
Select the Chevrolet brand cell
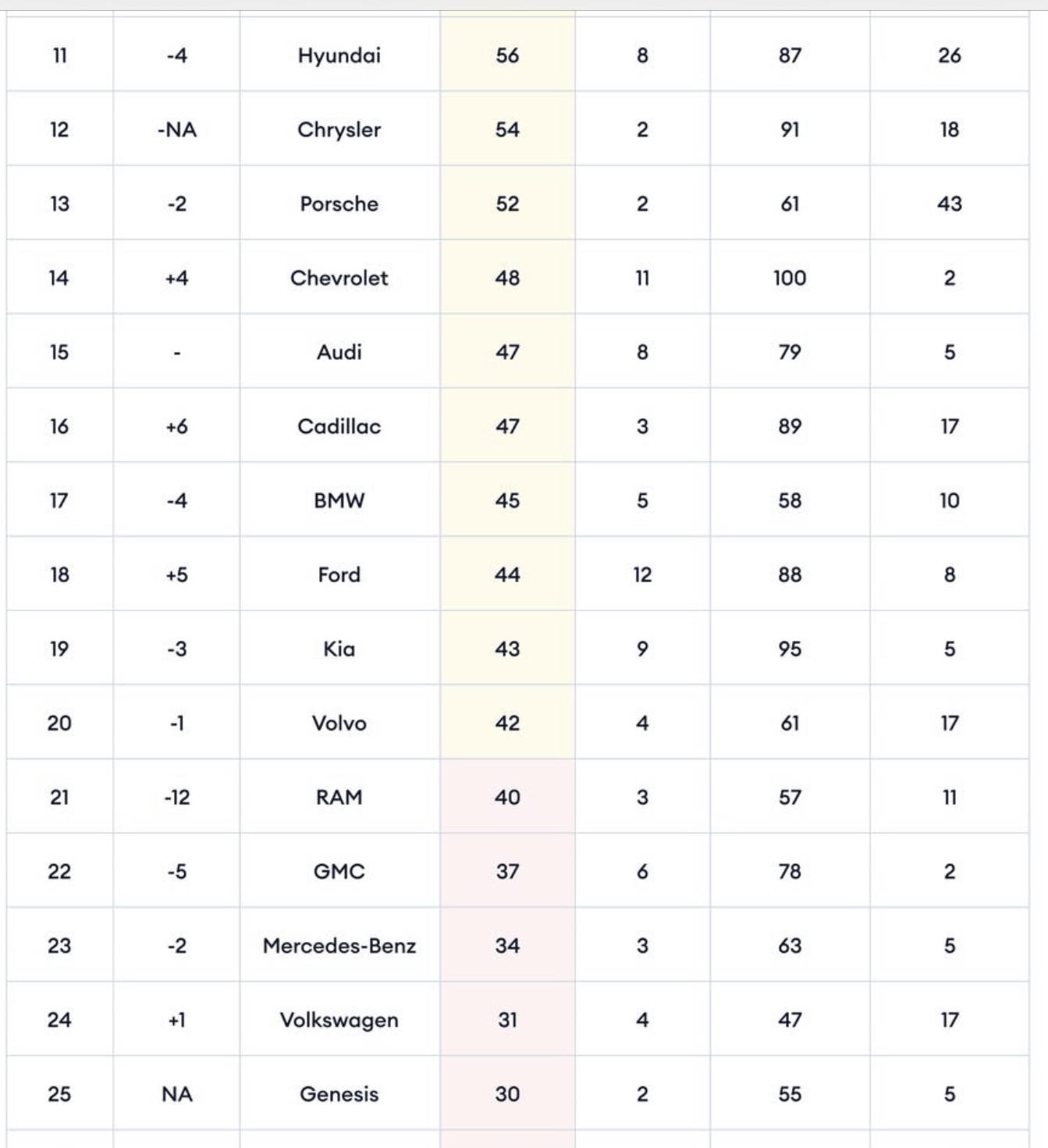pyautogui.click(x=339, y=278)
